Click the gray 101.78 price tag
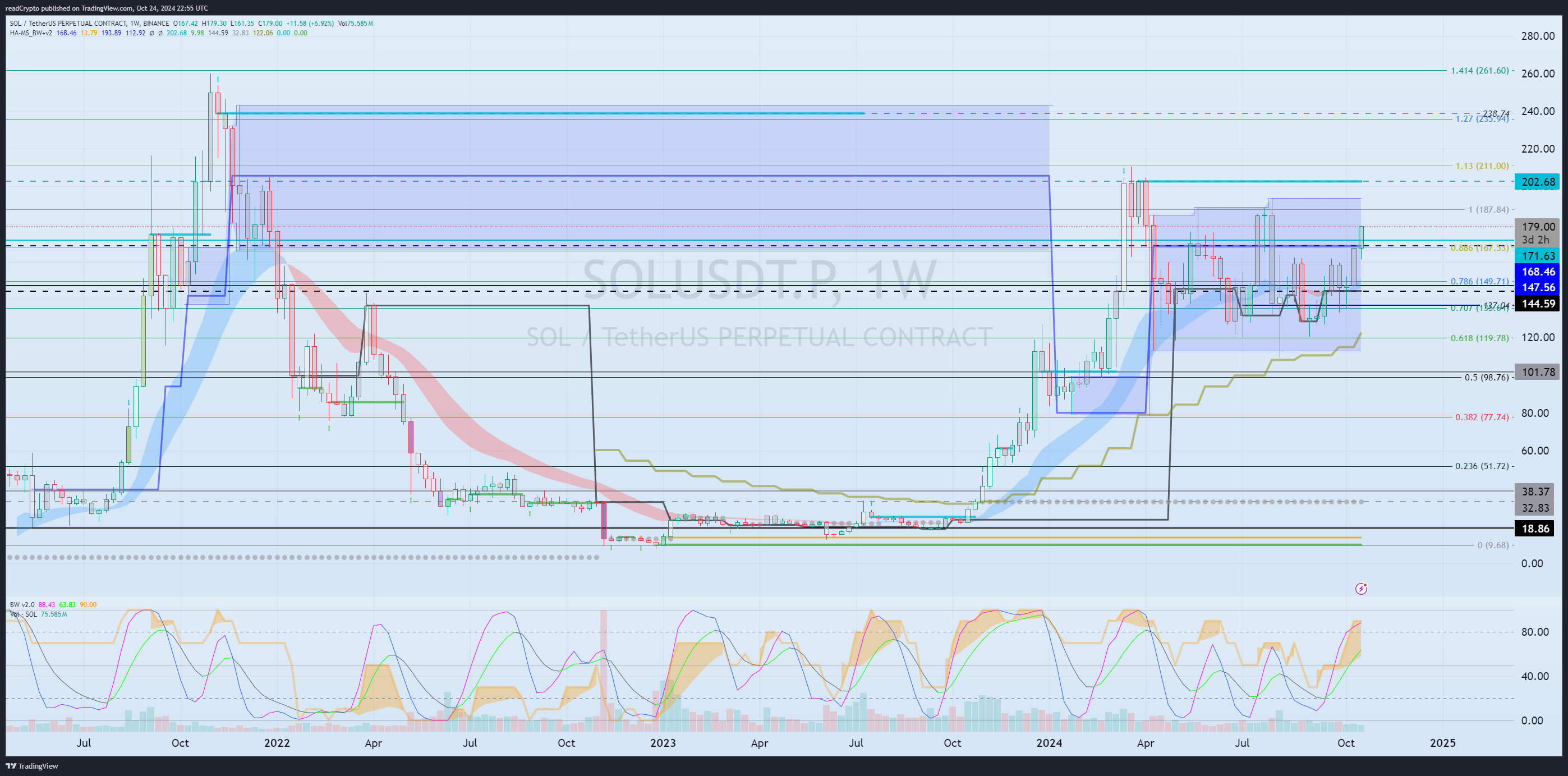 point(1538,372)
